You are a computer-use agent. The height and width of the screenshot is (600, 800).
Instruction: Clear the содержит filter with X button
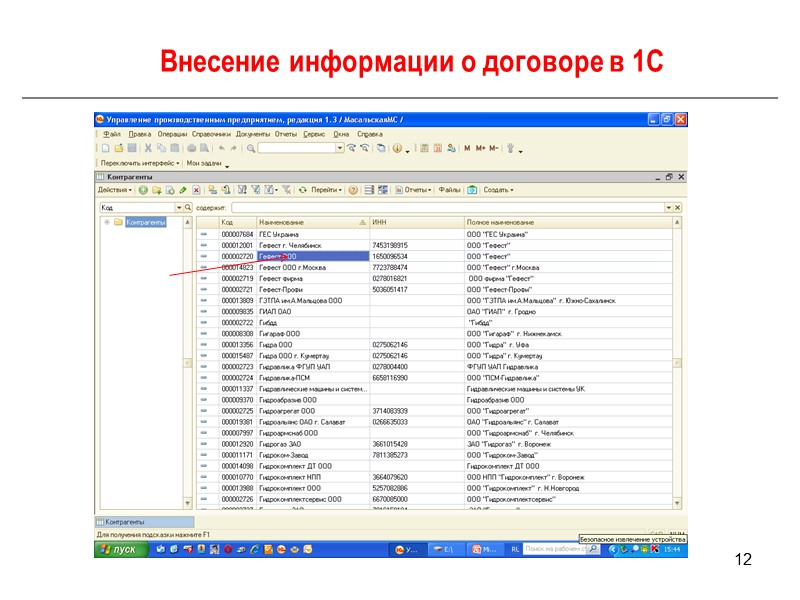pyautogui.click(x=678, y=208)
